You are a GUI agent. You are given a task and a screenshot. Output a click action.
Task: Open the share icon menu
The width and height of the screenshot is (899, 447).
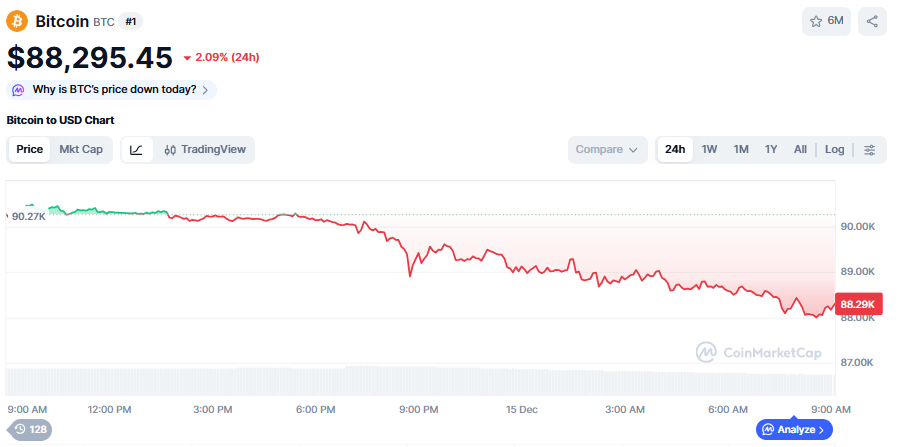[x=872, y=21]
